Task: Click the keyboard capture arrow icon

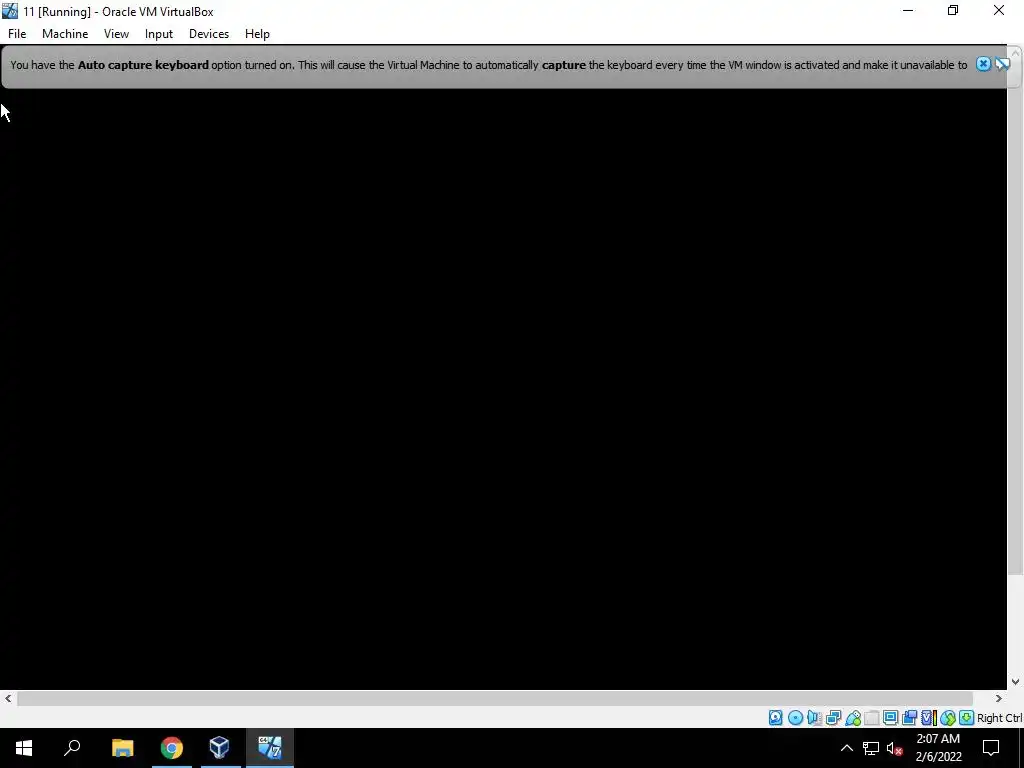Action: (967, 718)
